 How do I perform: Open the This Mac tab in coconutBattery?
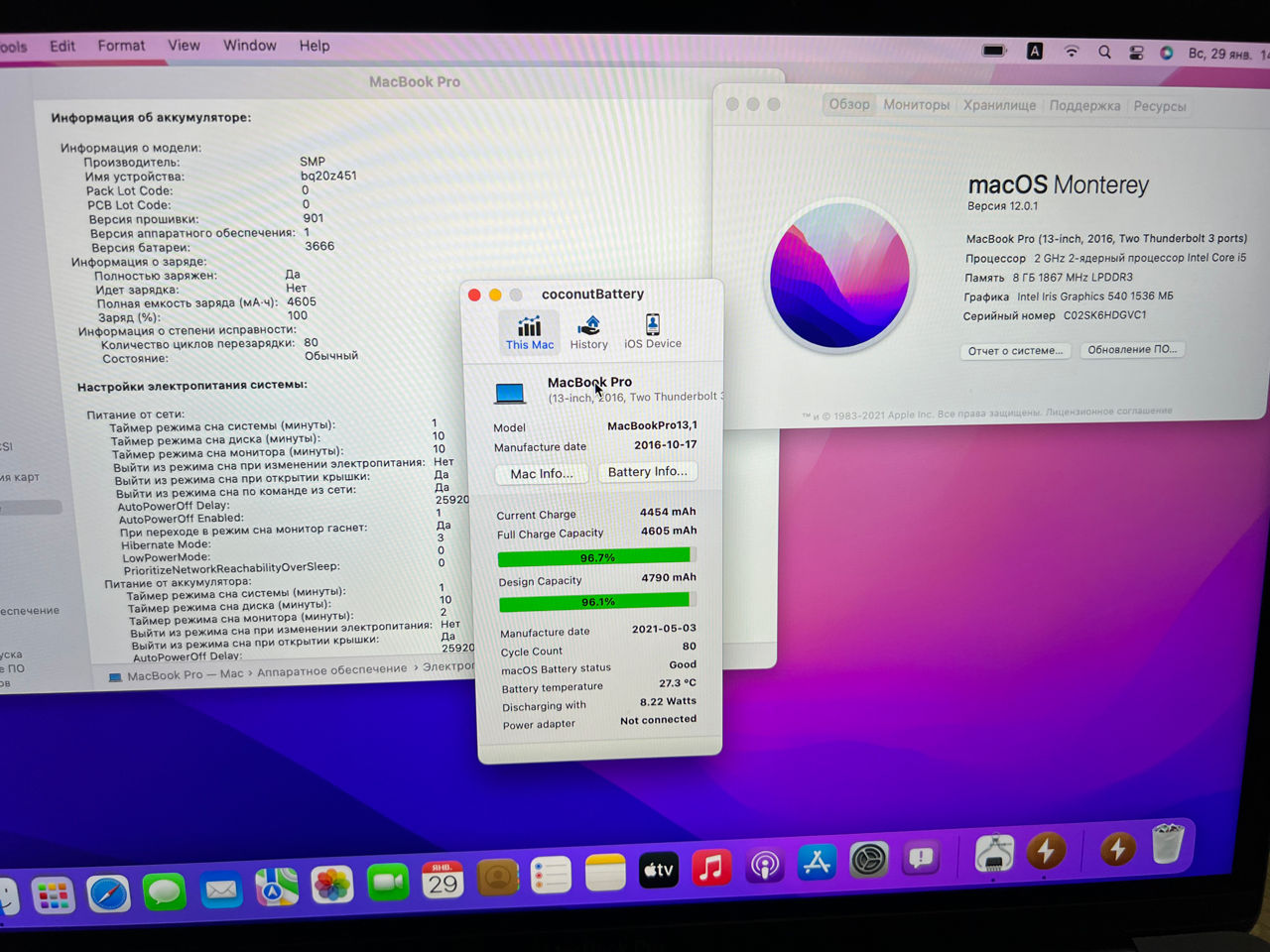[530, 332]
